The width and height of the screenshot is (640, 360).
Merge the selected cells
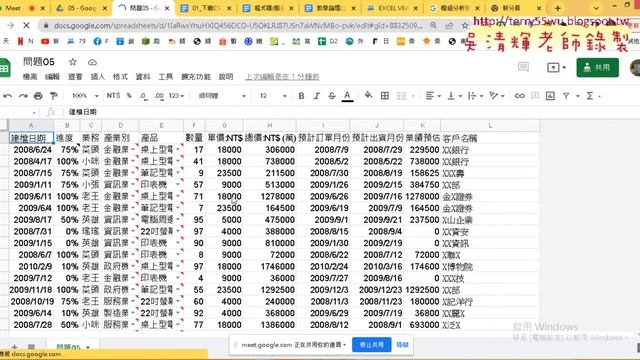pyautogui.click(x=401, y=96)
